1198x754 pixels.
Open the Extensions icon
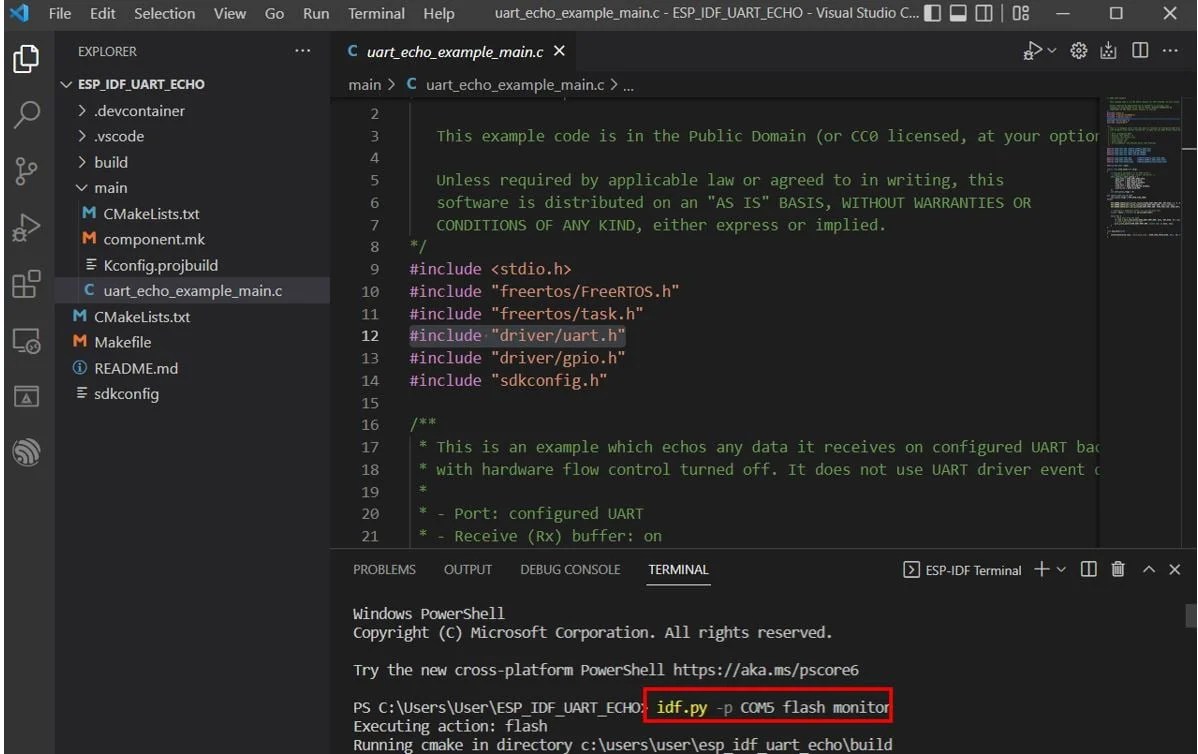pos(26,283)
